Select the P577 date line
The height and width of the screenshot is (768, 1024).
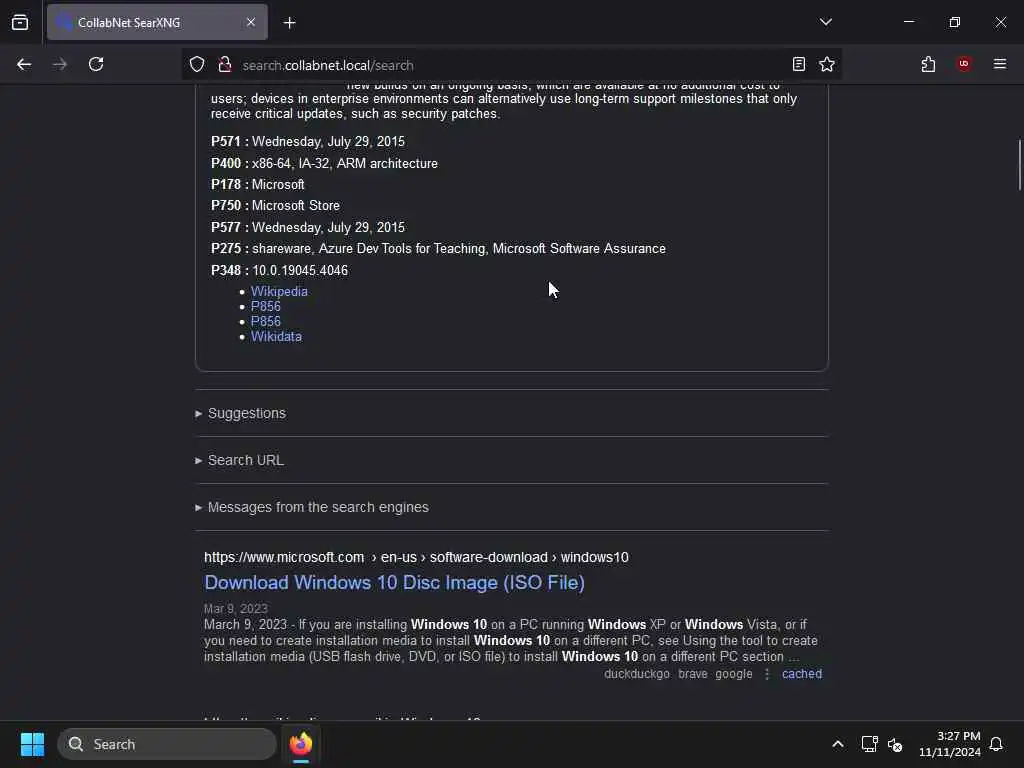click(x=308, y=227)
